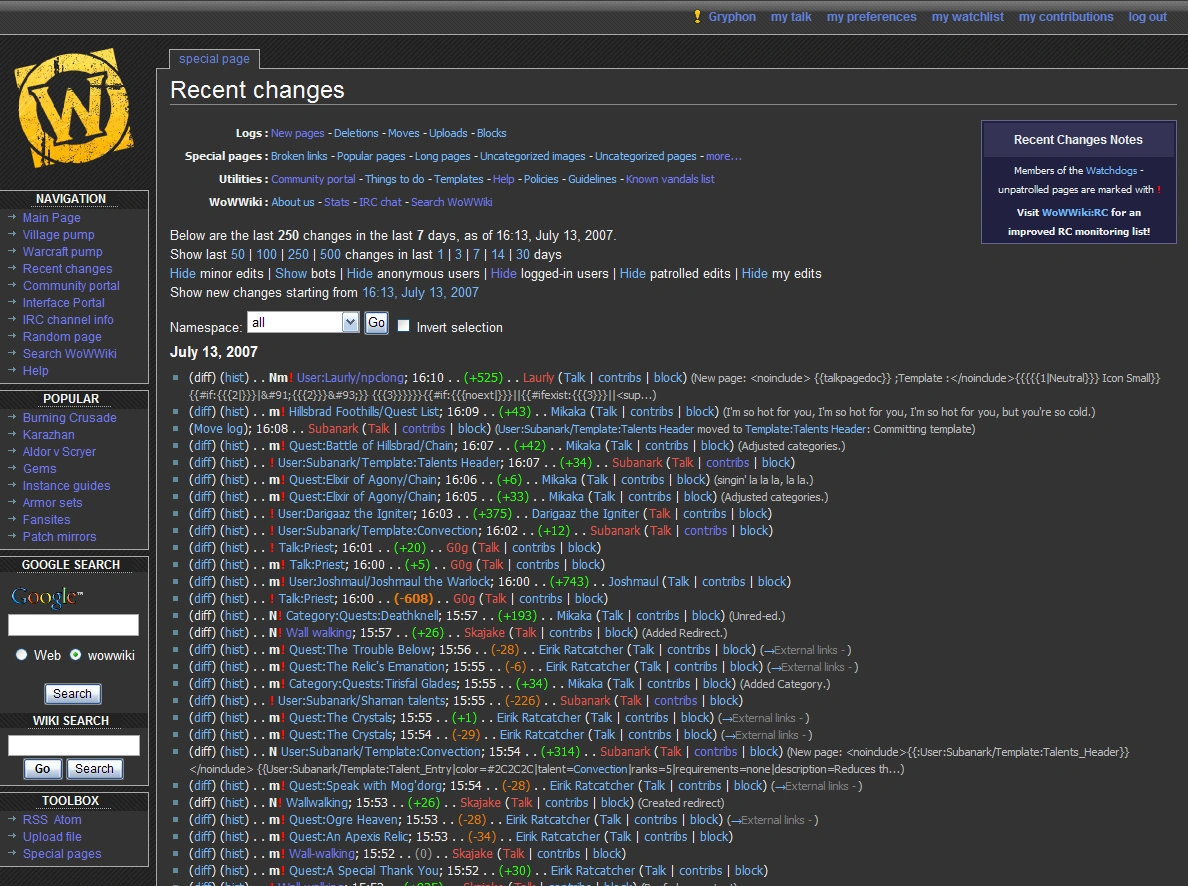Click the WoWWiki logo image
Screen dimensions: 1188x886
[x=73, y=108]
